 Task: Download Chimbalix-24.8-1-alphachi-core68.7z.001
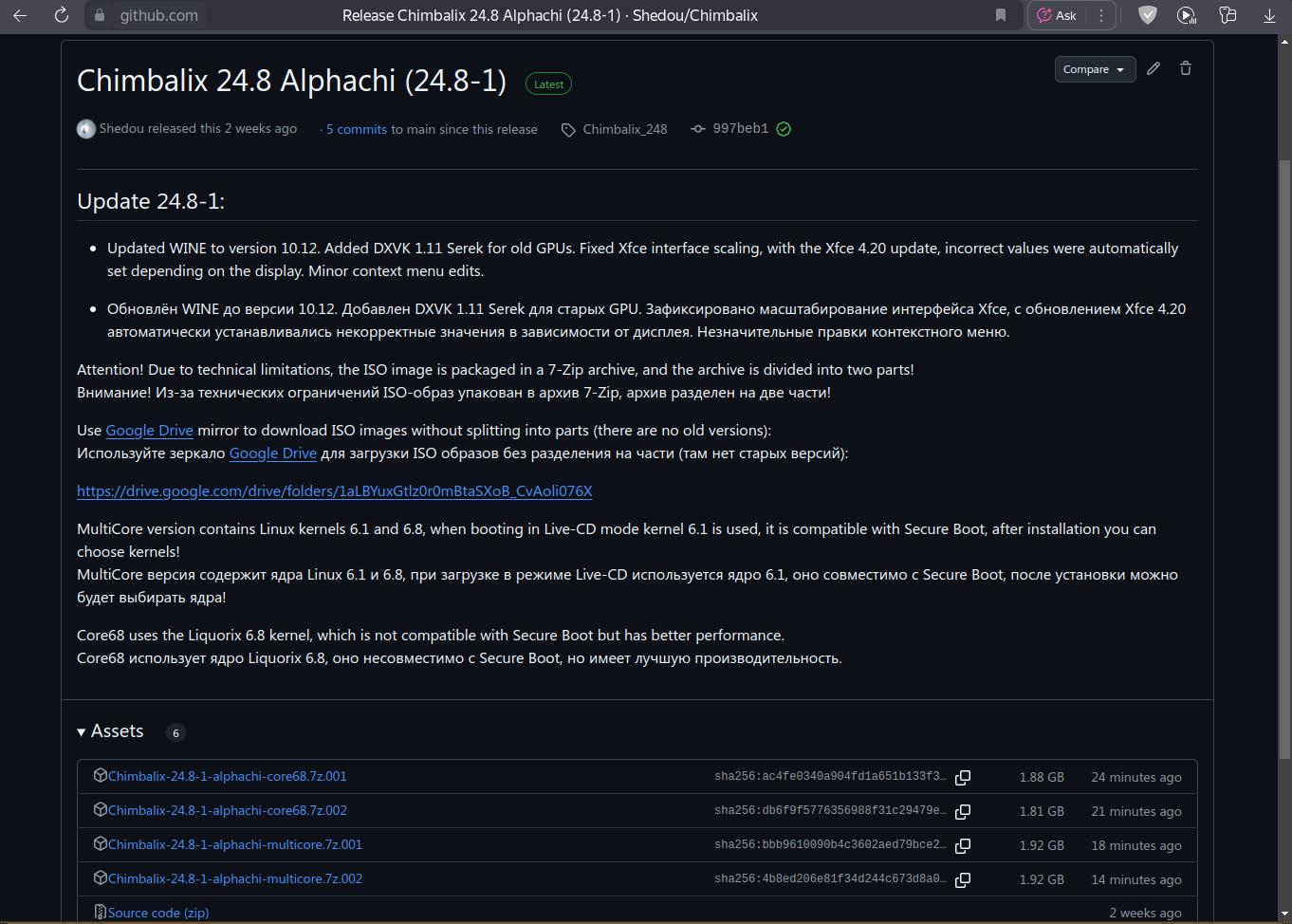[x=228, y=776]
